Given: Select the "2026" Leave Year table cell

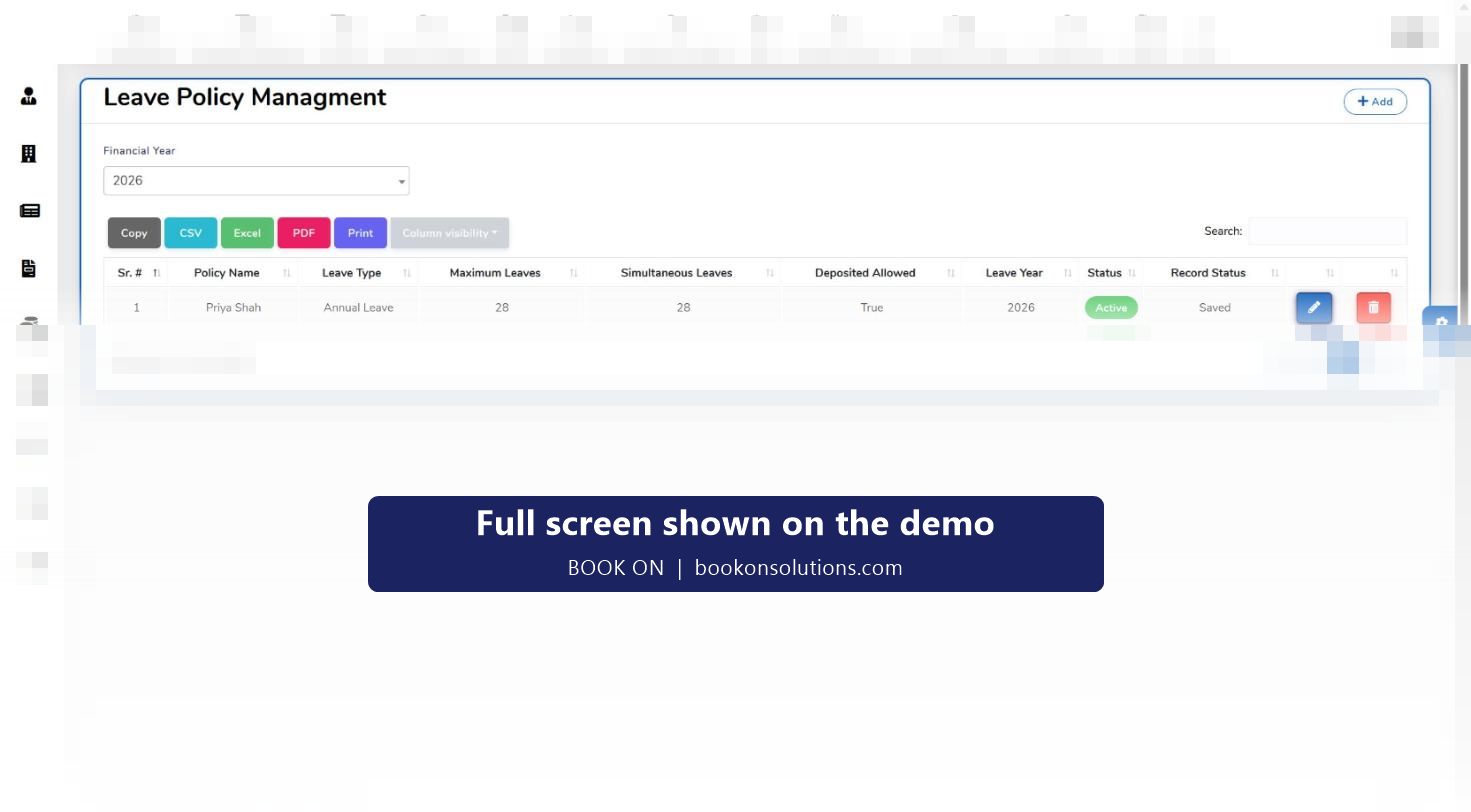Looking at the screenshot, I should 1021,308.
